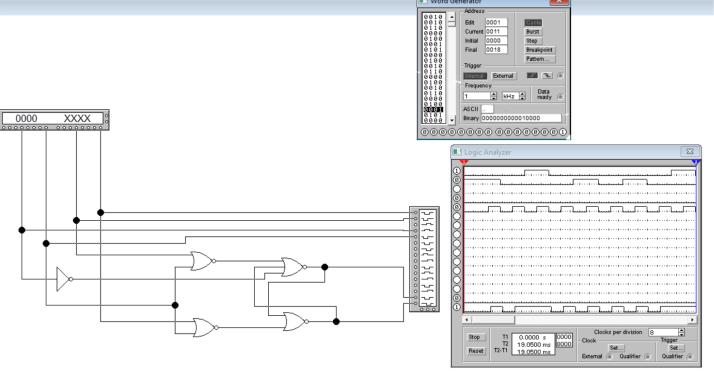714x375 pixels.
Task: Click the clock Qualifier terminal
Action: (x=647, y=356)
